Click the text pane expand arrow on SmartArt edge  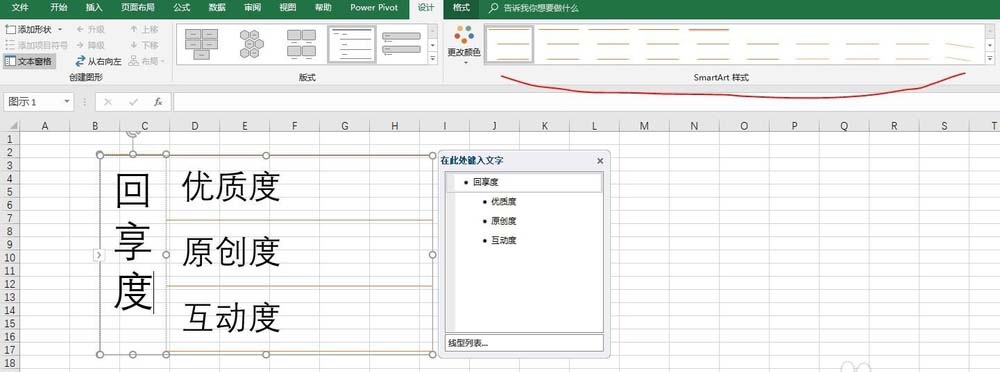[x=99, y=255]
